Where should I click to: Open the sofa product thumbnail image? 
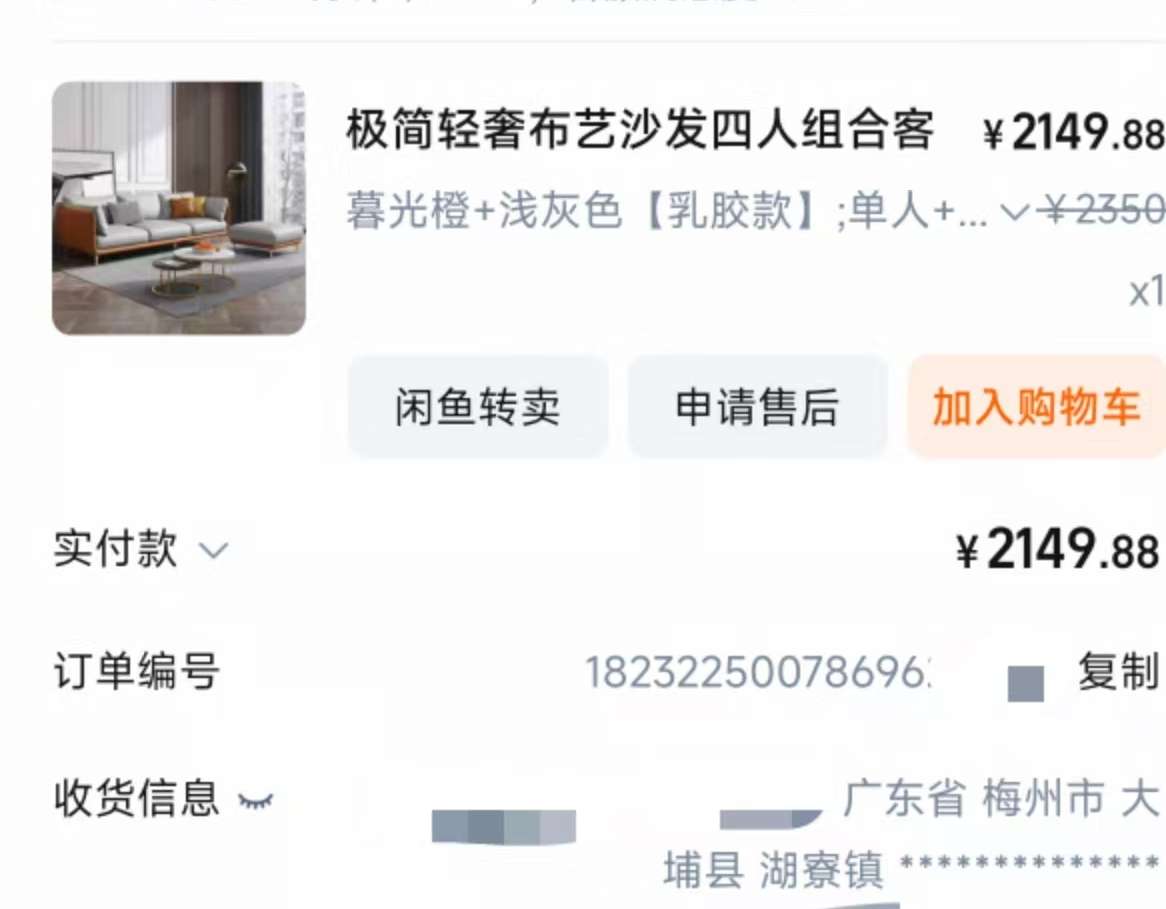click(x=178, y=208)
